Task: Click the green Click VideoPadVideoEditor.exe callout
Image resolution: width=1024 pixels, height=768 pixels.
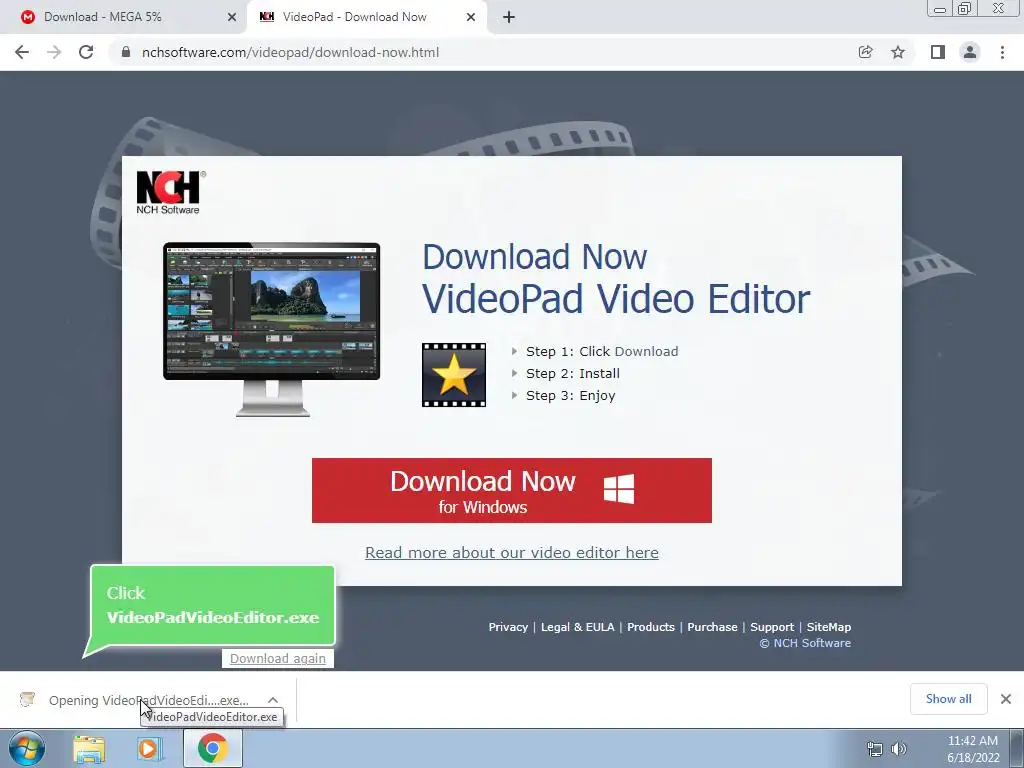Action: [212, 605]
